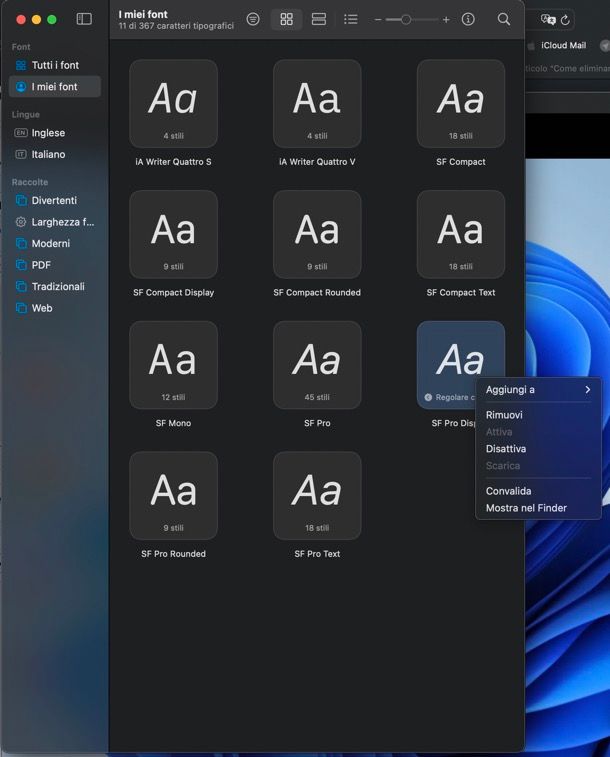Click the 11 di 367 caratteri tipografici subtitle

[x=176, y=26]
